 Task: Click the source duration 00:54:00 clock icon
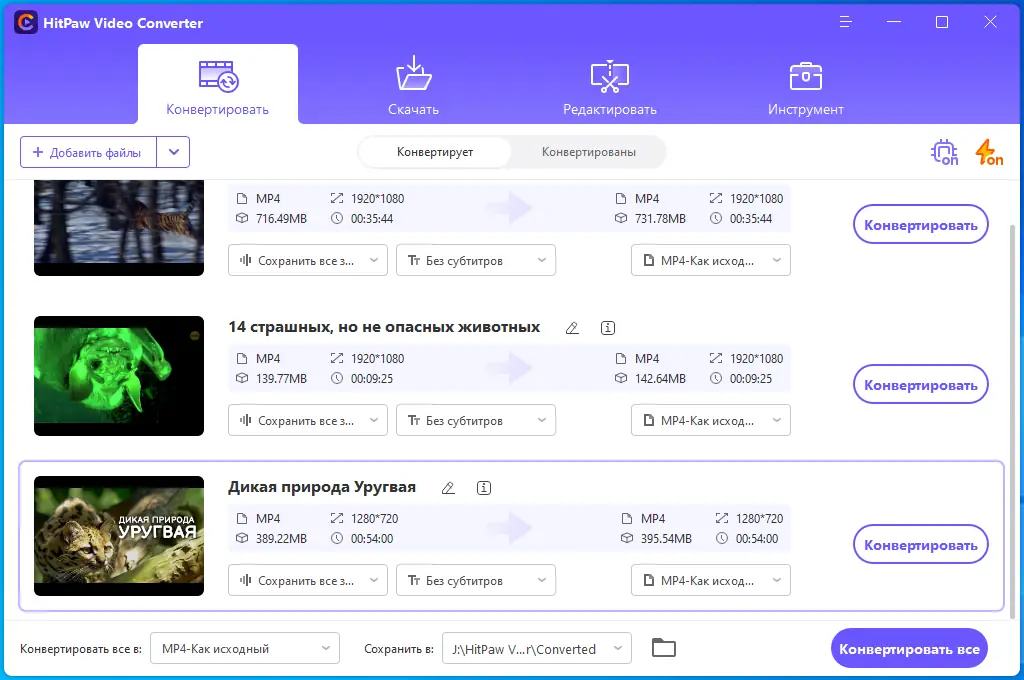336,539
